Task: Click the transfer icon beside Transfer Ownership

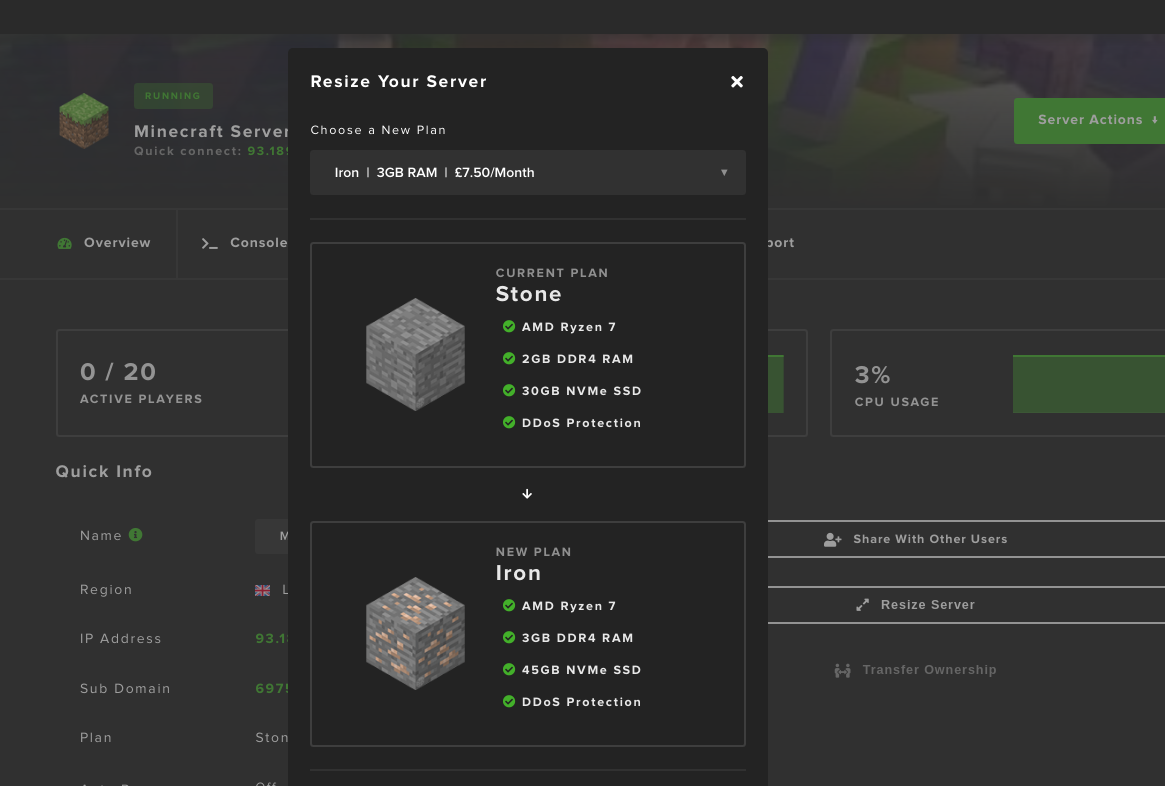Action: 843,671
